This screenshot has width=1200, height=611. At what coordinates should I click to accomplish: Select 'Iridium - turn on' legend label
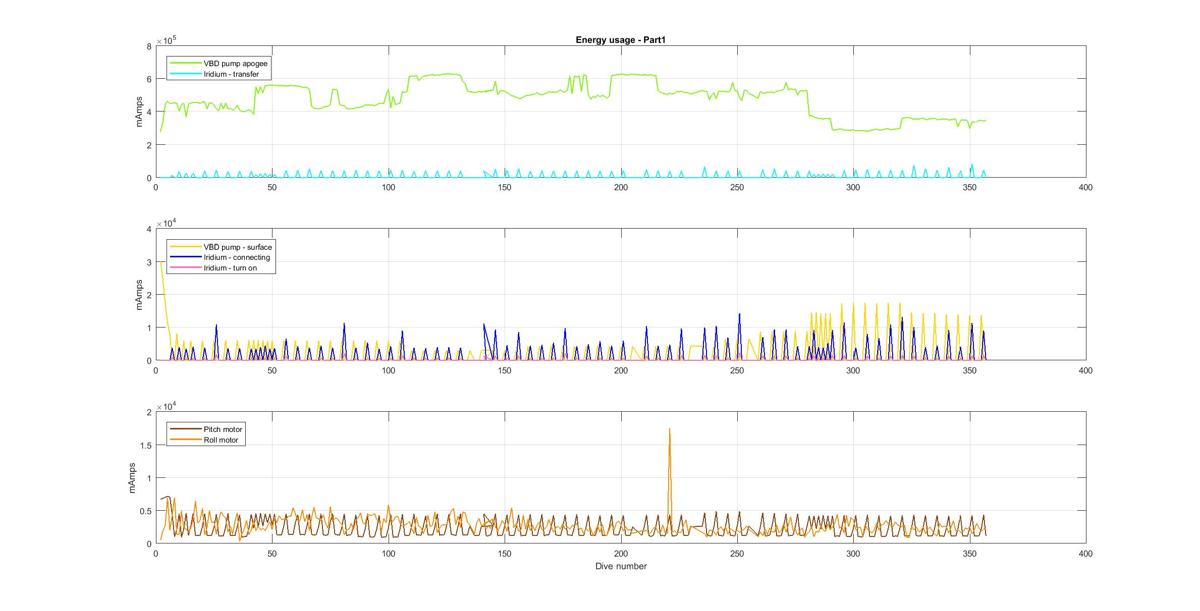(x=232, y=268)
